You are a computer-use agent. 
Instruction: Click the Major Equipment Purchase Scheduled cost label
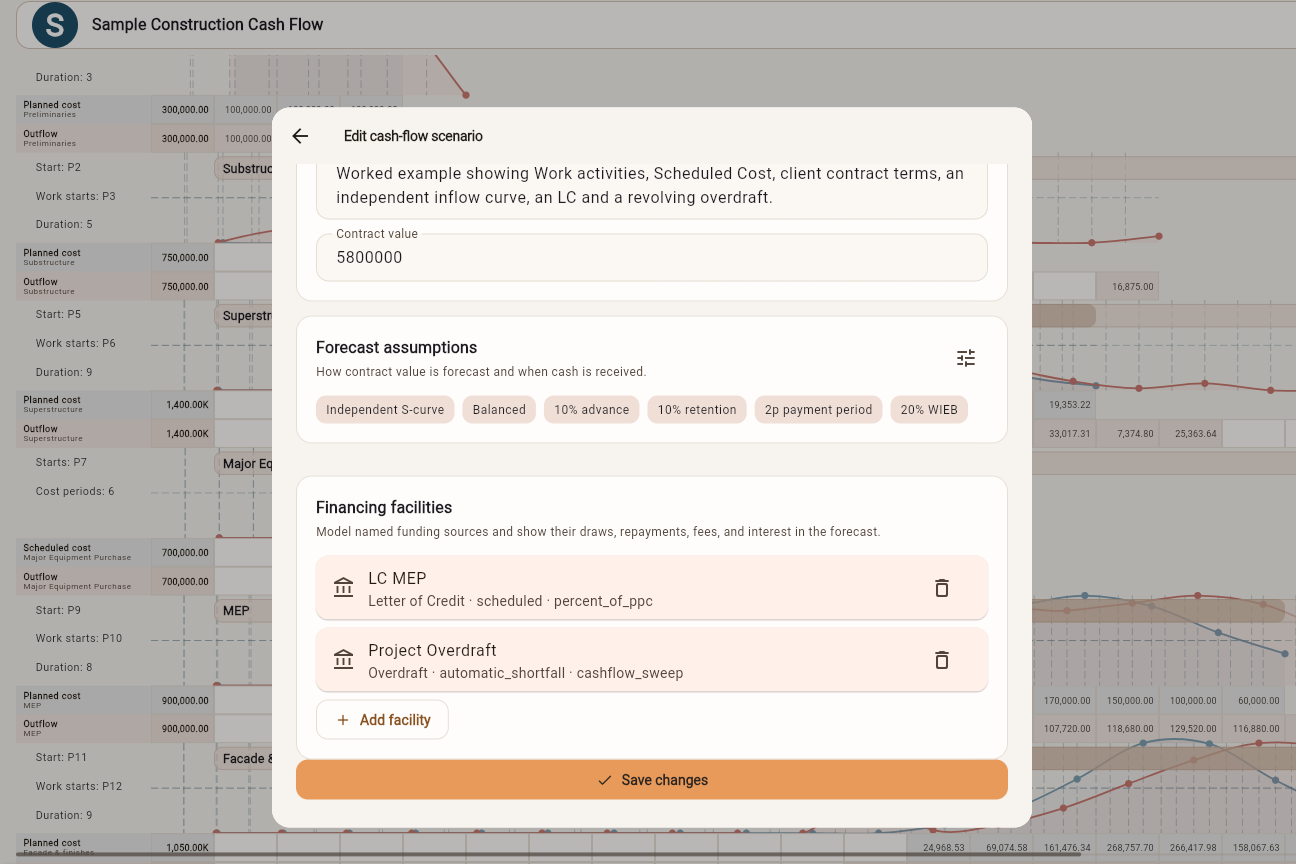click(x=77, y=552)
